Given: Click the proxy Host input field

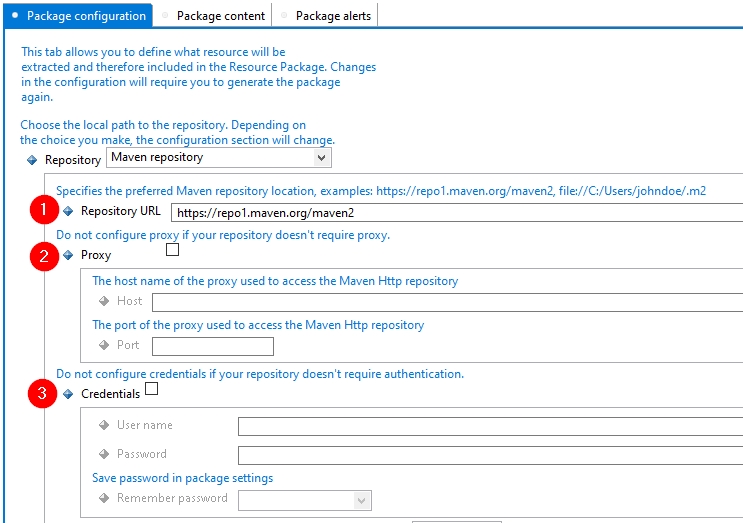Looking at the screenshot, I should (x=446, y=302).
